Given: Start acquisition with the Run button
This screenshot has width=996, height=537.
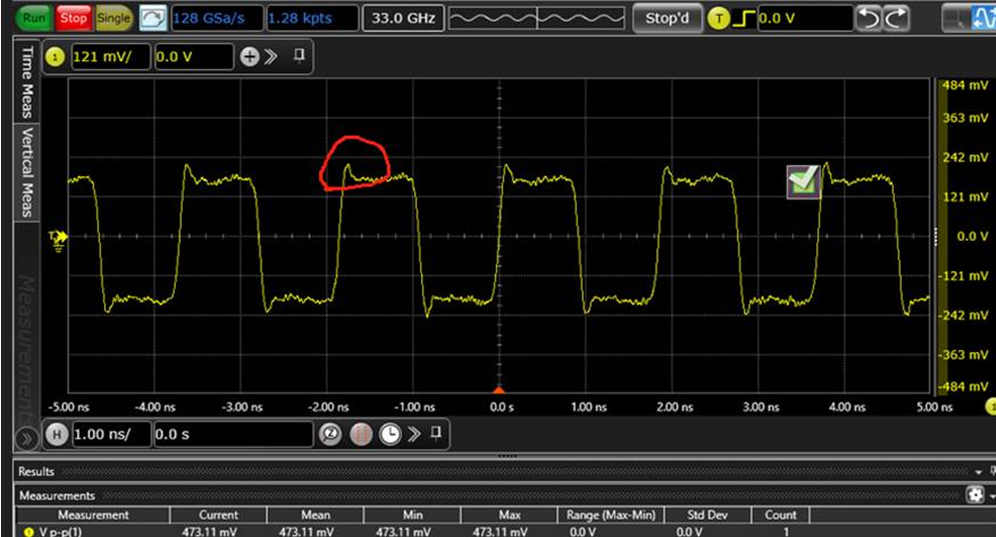Looking at the screenshot, I should [x=34, y=18].
